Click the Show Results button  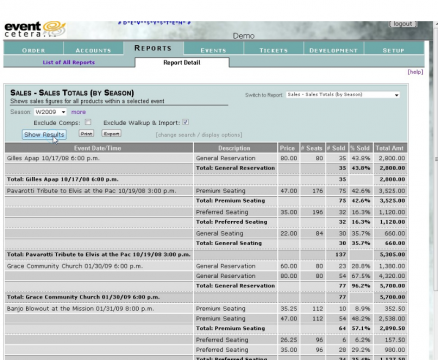[x=44, y=135]
